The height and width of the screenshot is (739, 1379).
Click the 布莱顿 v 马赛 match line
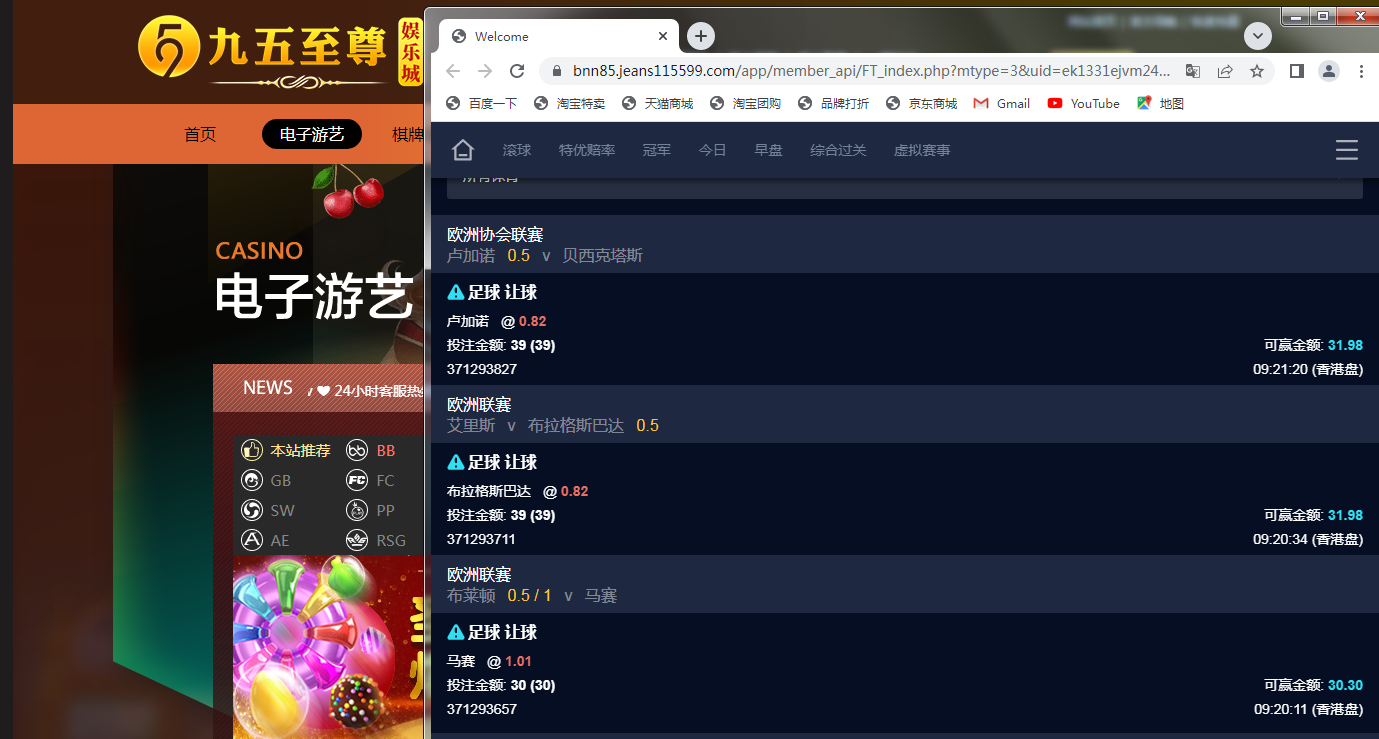point(532,596)
